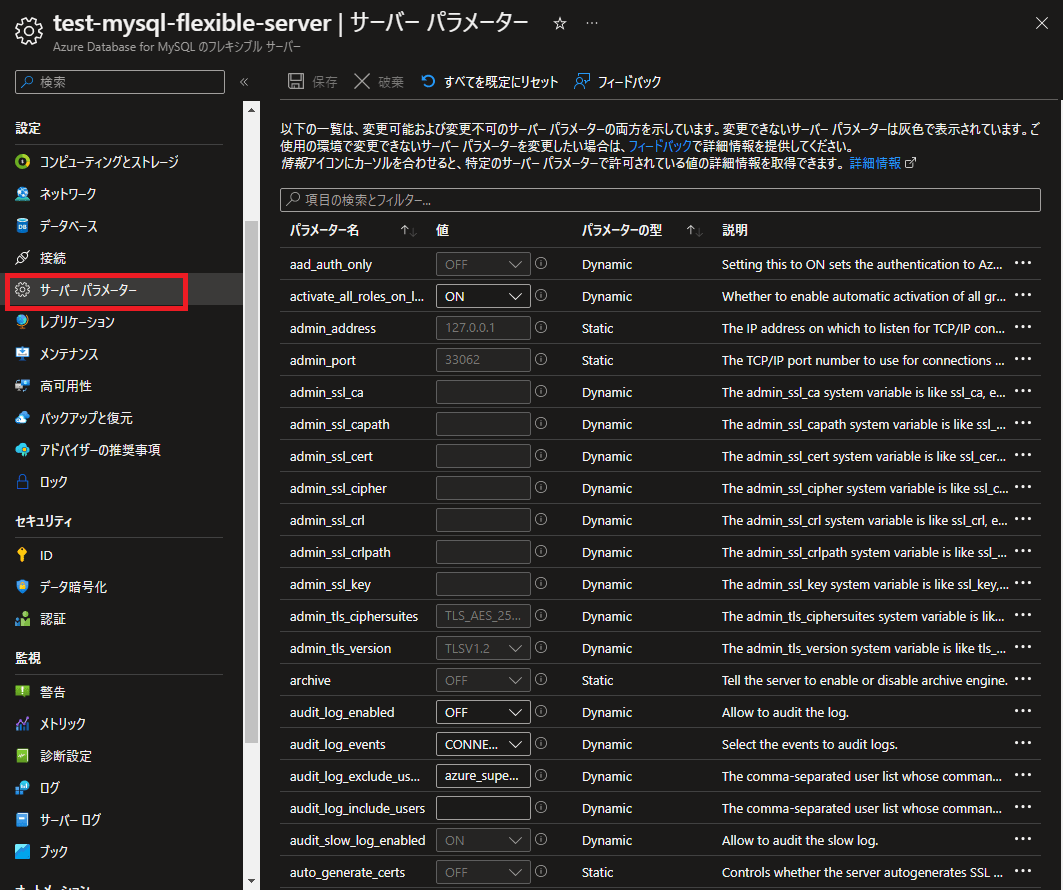This screenshot has height=890, width=1063.
Task: Click the バックアップと復元 cloud icon
Action: [22, 418]
